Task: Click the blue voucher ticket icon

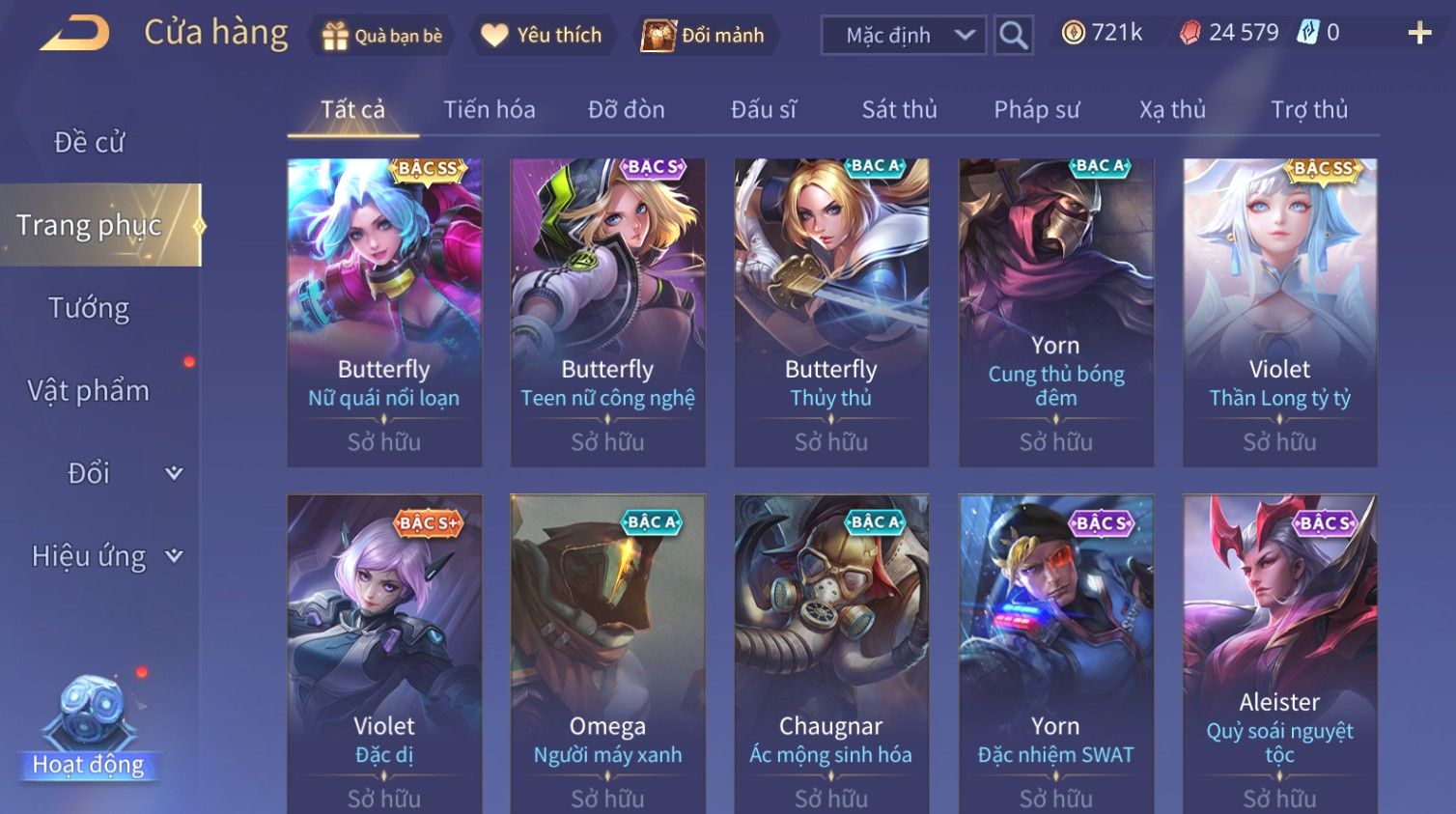Action: (x=1307, y=33)
